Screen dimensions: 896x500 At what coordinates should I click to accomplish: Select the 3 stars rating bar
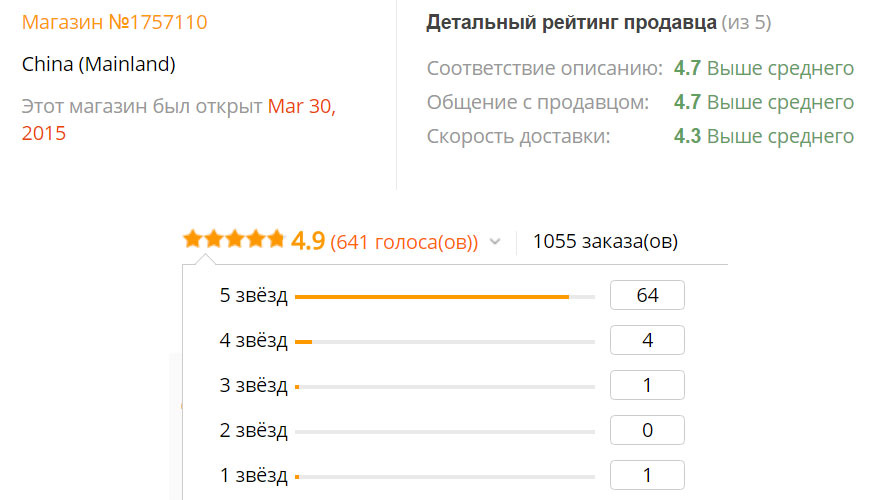pyautogui.click(x=444, y=387)
